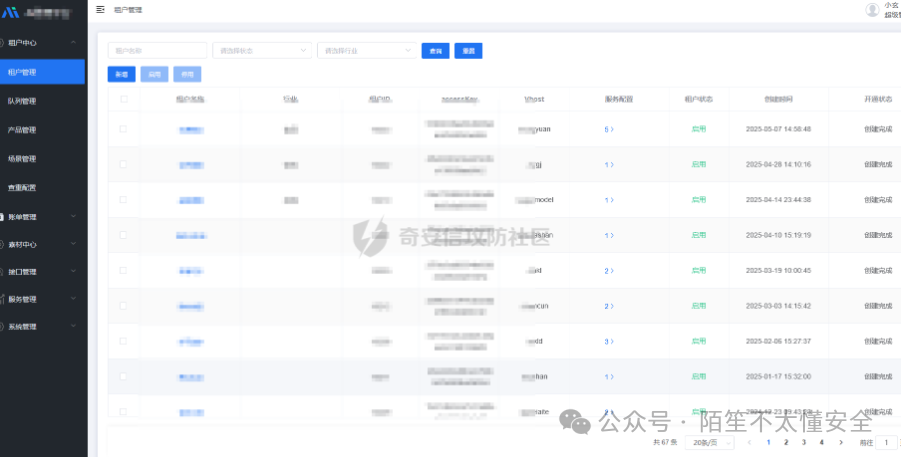The width and height of the screenshot is (901, 457).
Task: Click the 租户名称 column header
Action: point(190,99)
